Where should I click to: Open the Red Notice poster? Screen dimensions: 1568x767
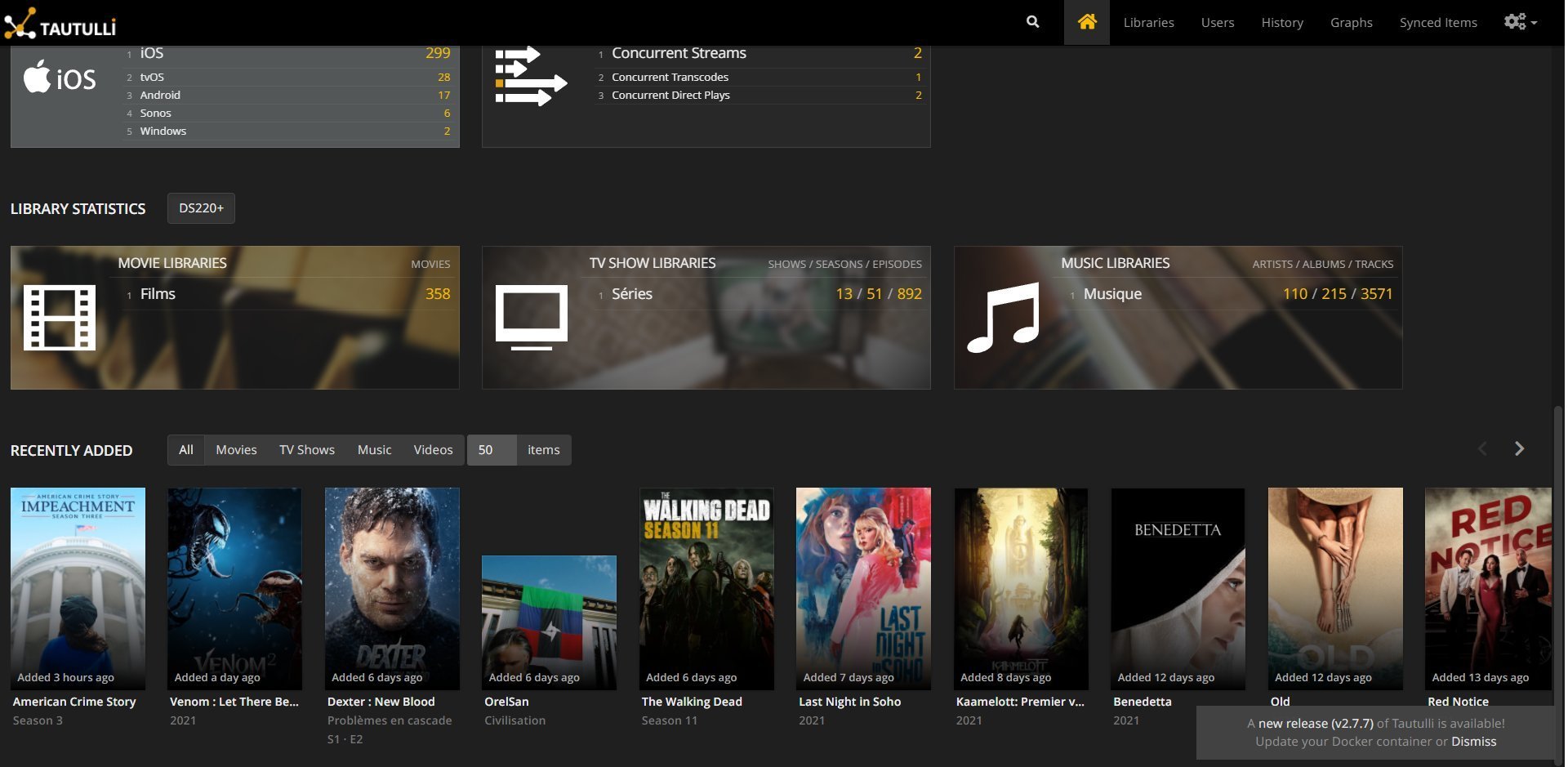[x=1488, y=589]
